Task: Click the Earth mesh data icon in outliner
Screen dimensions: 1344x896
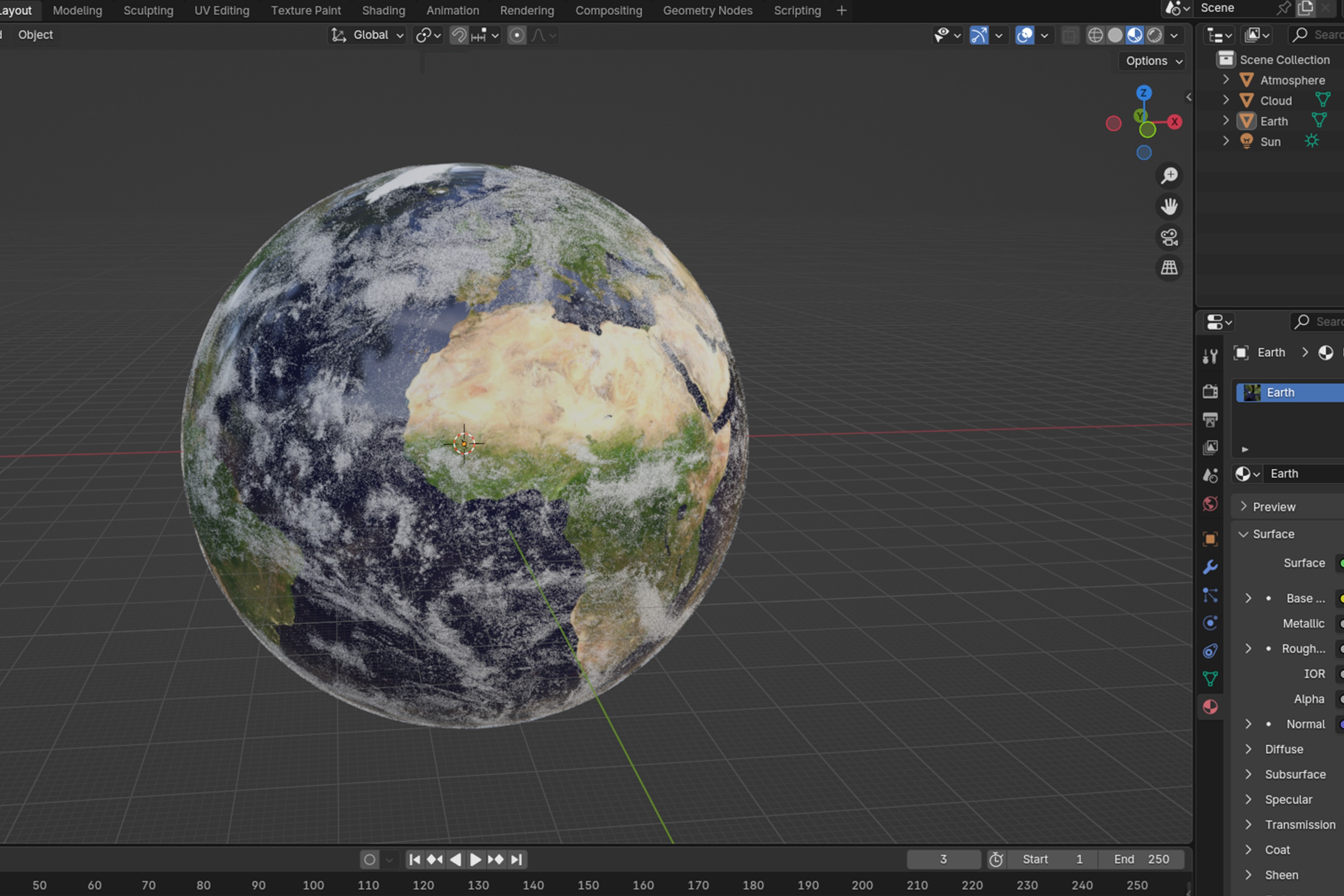Action: pos(1319,120)
